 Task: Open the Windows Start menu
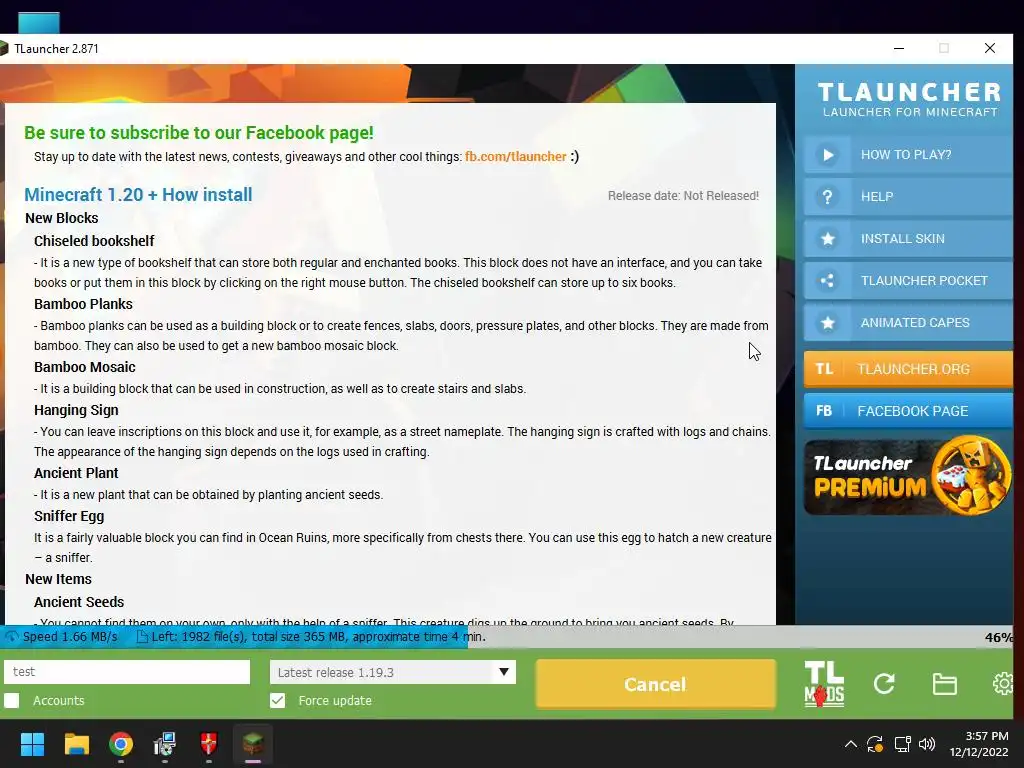click(32, 744)
